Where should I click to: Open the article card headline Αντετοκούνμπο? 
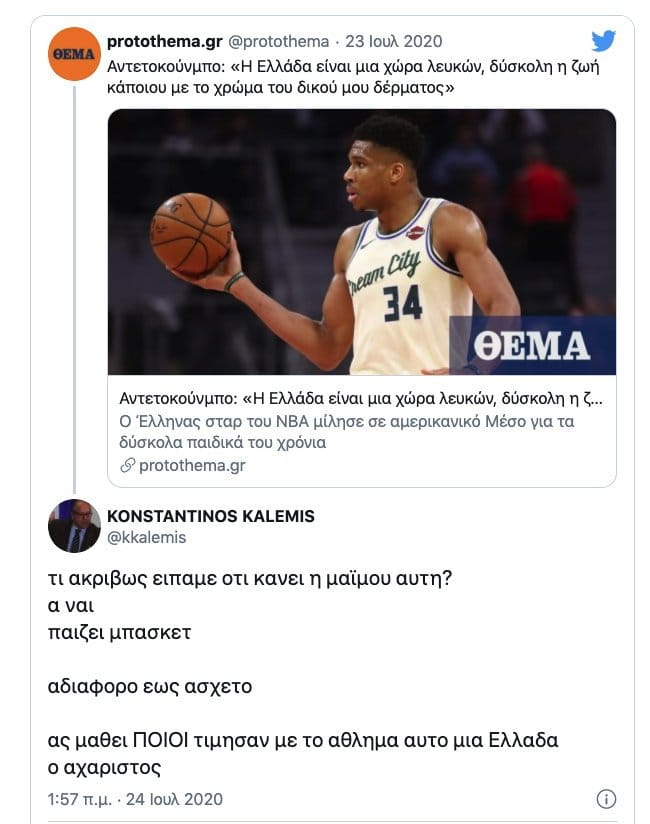[x=361, y=399]
